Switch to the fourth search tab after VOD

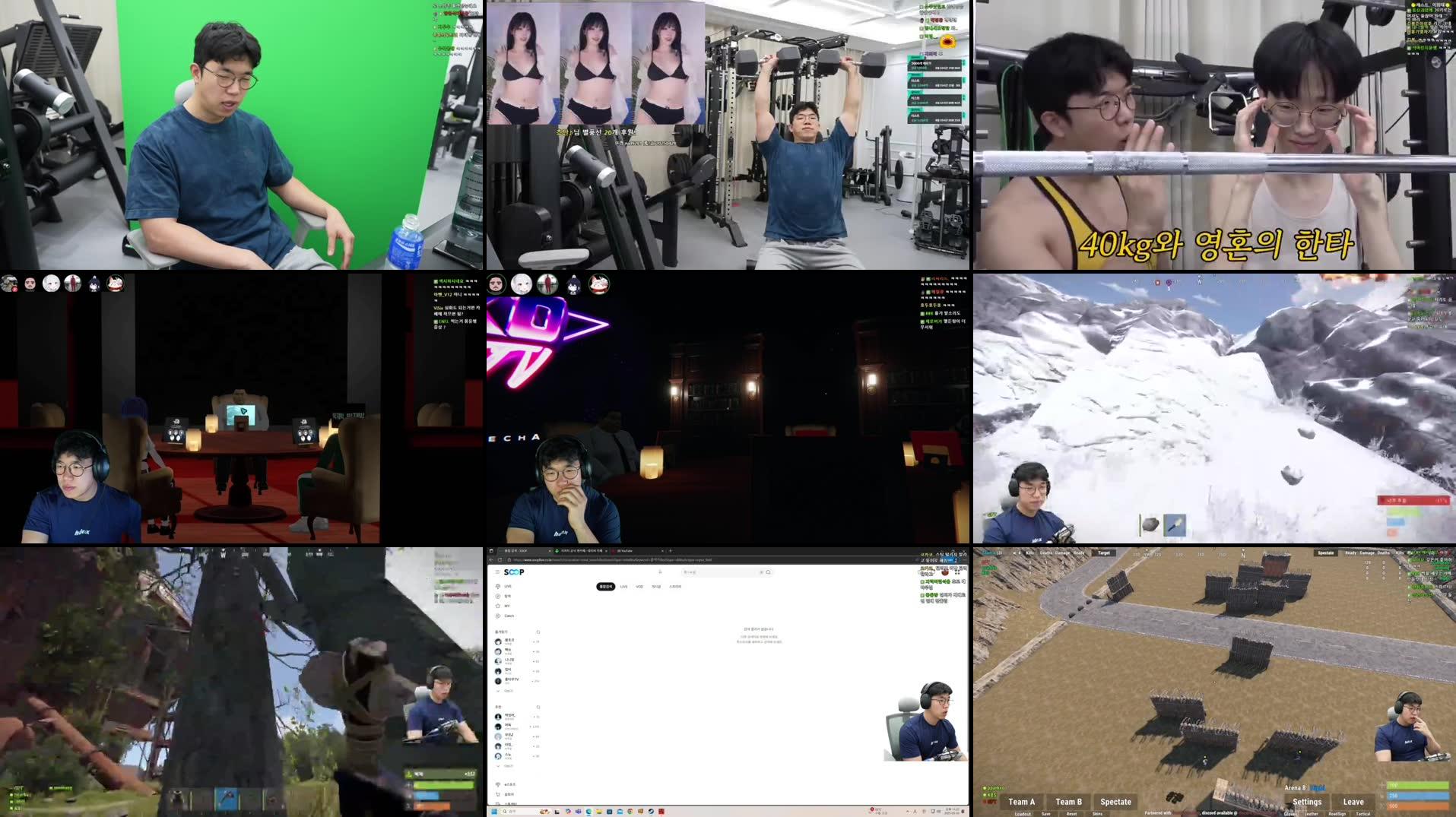[x=656, y=587]
